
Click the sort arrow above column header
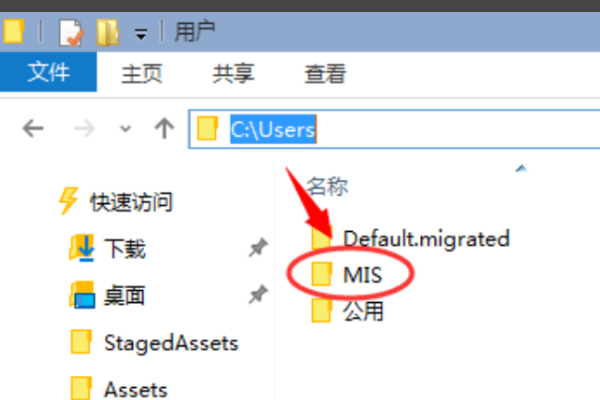(521, 168)
